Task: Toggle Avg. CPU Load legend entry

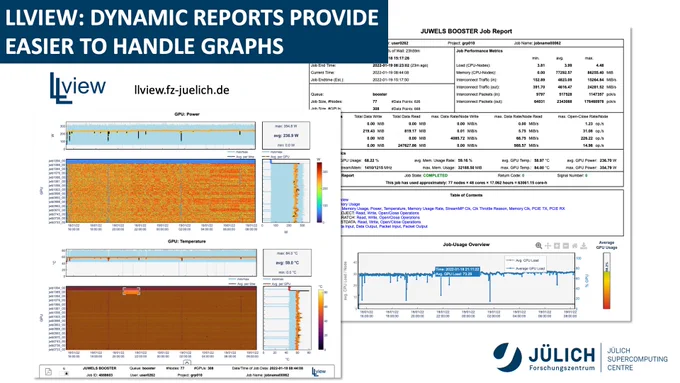Action: coord(524,260)
